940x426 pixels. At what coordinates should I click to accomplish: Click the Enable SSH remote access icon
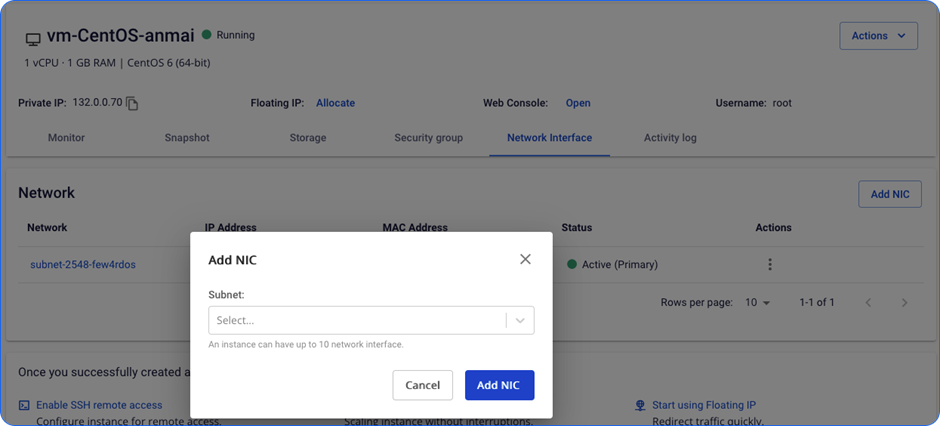point(24,405)
